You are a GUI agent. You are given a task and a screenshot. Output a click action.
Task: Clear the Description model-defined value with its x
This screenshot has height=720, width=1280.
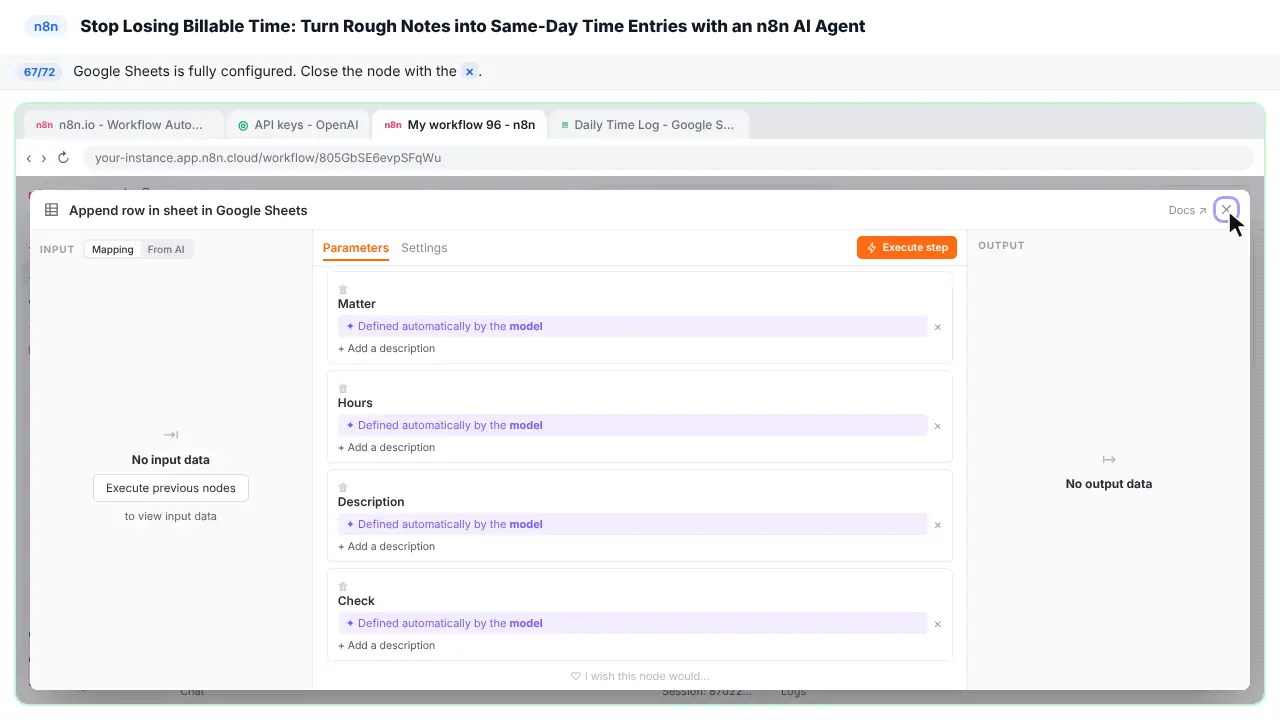tap(937, 525)
